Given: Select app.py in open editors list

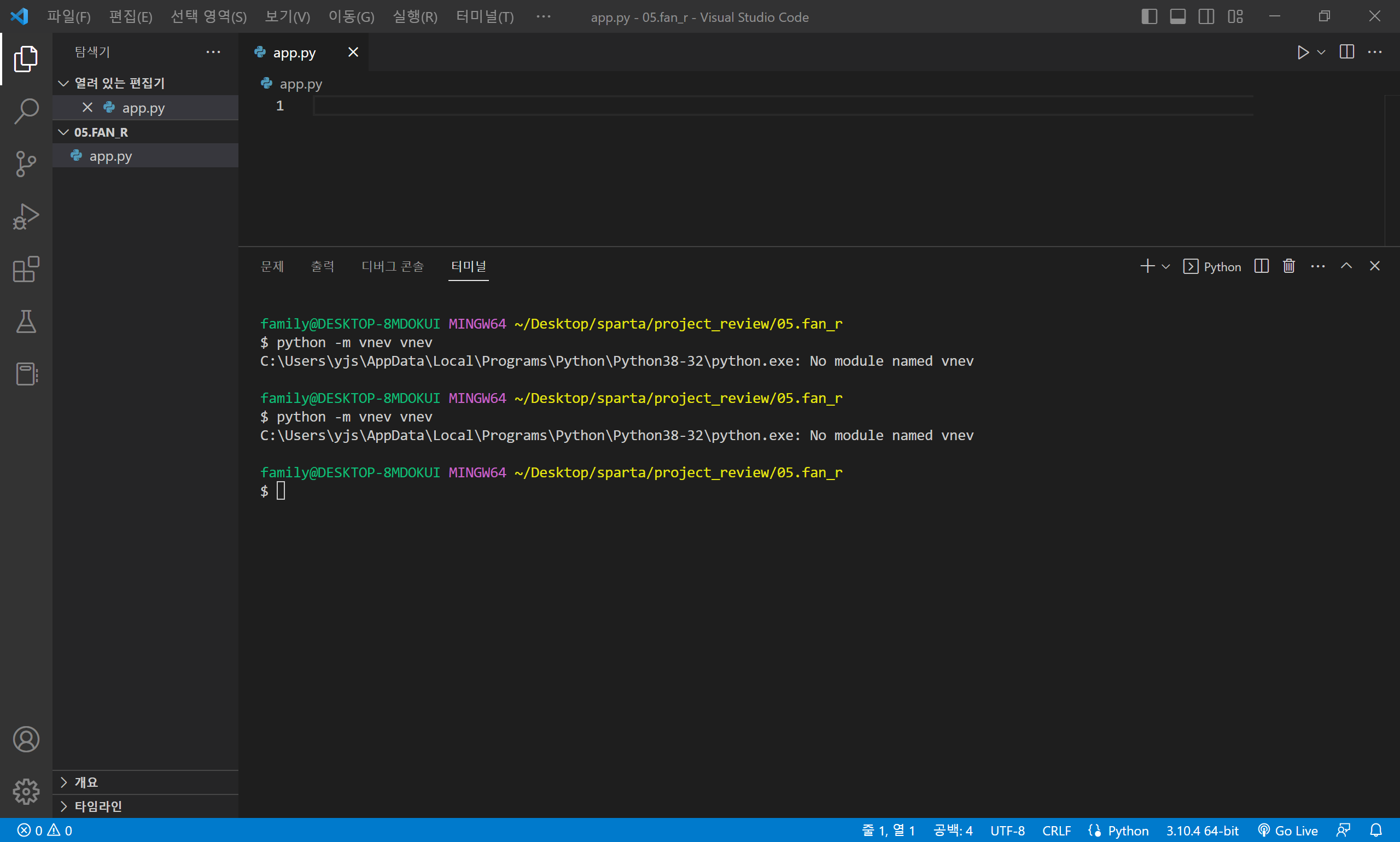Looking at the screenshot, I should (x=145, y=107).
